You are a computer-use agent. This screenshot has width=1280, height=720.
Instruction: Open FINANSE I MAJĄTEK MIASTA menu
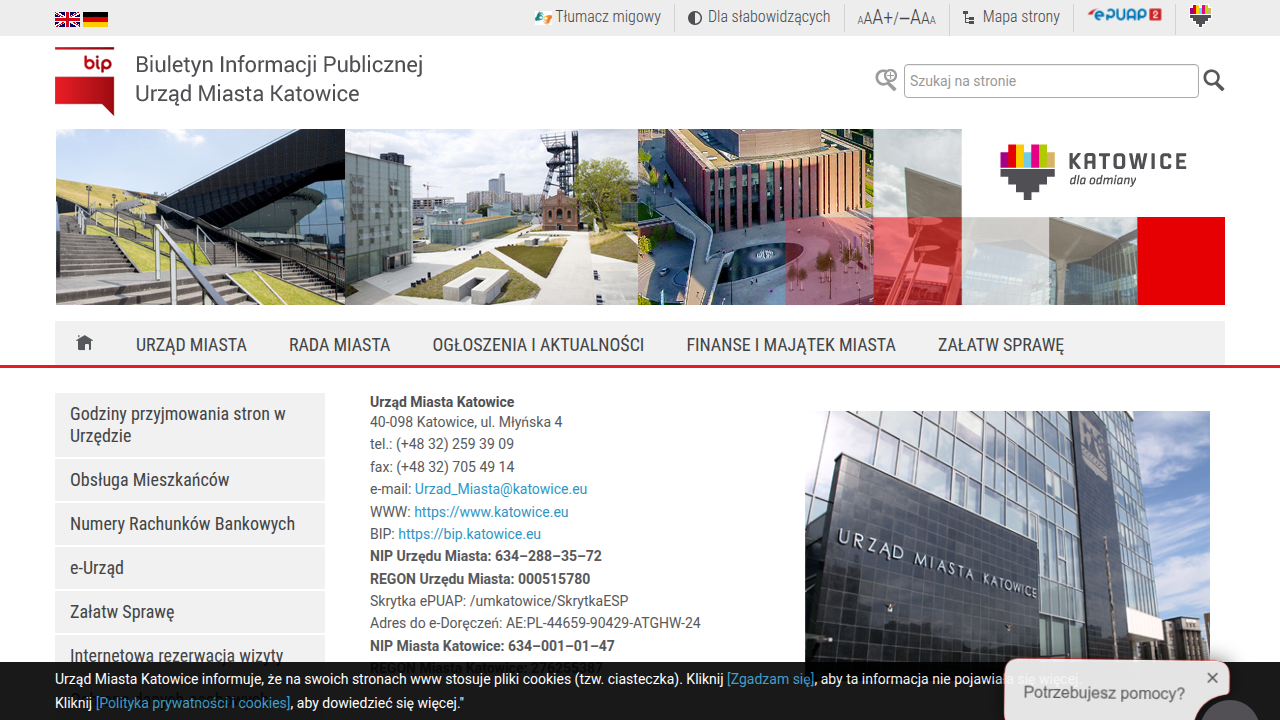pyautogui.click(x=791, y=345)
